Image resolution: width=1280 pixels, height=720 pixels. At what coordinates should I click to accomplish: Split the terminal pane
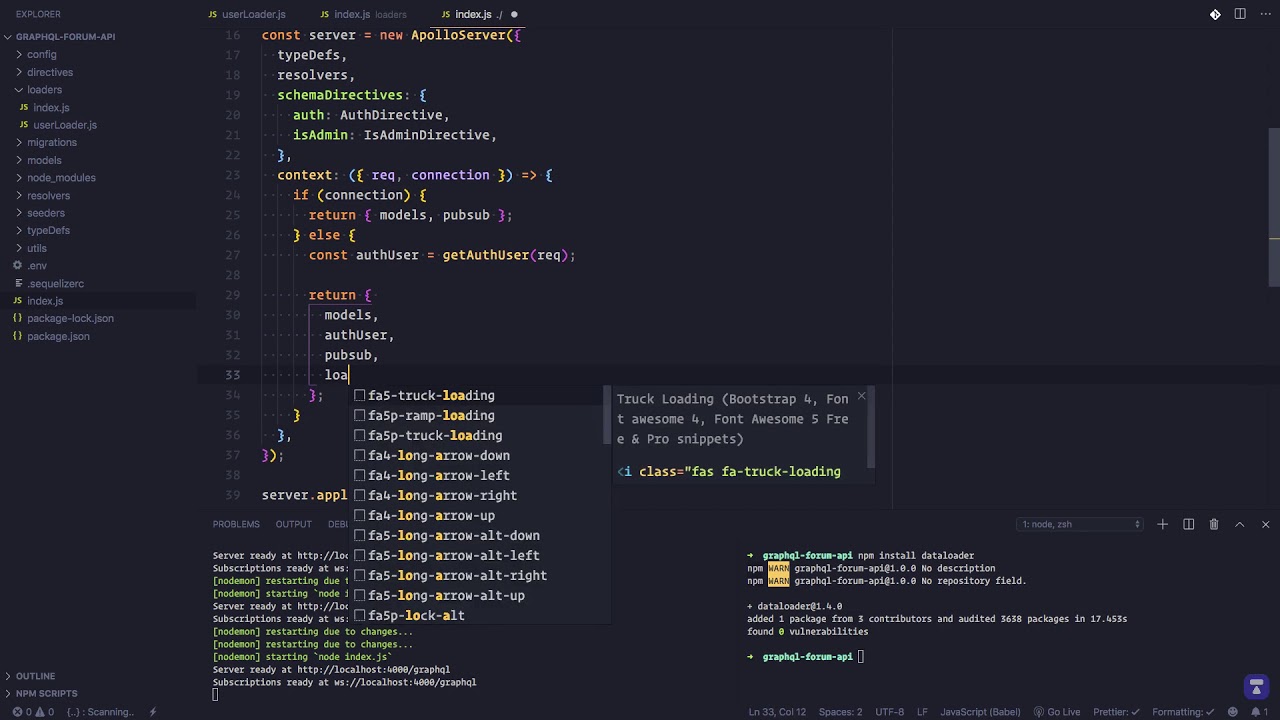point(1188,524)
